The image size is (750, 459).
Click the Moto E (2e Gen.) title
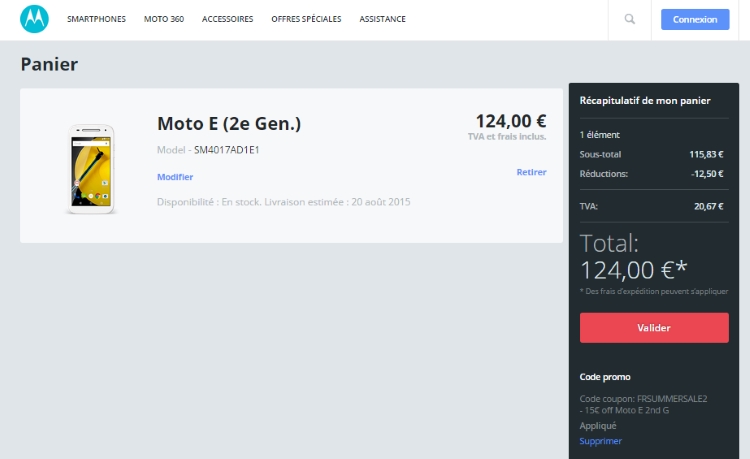tap(229, 124)
